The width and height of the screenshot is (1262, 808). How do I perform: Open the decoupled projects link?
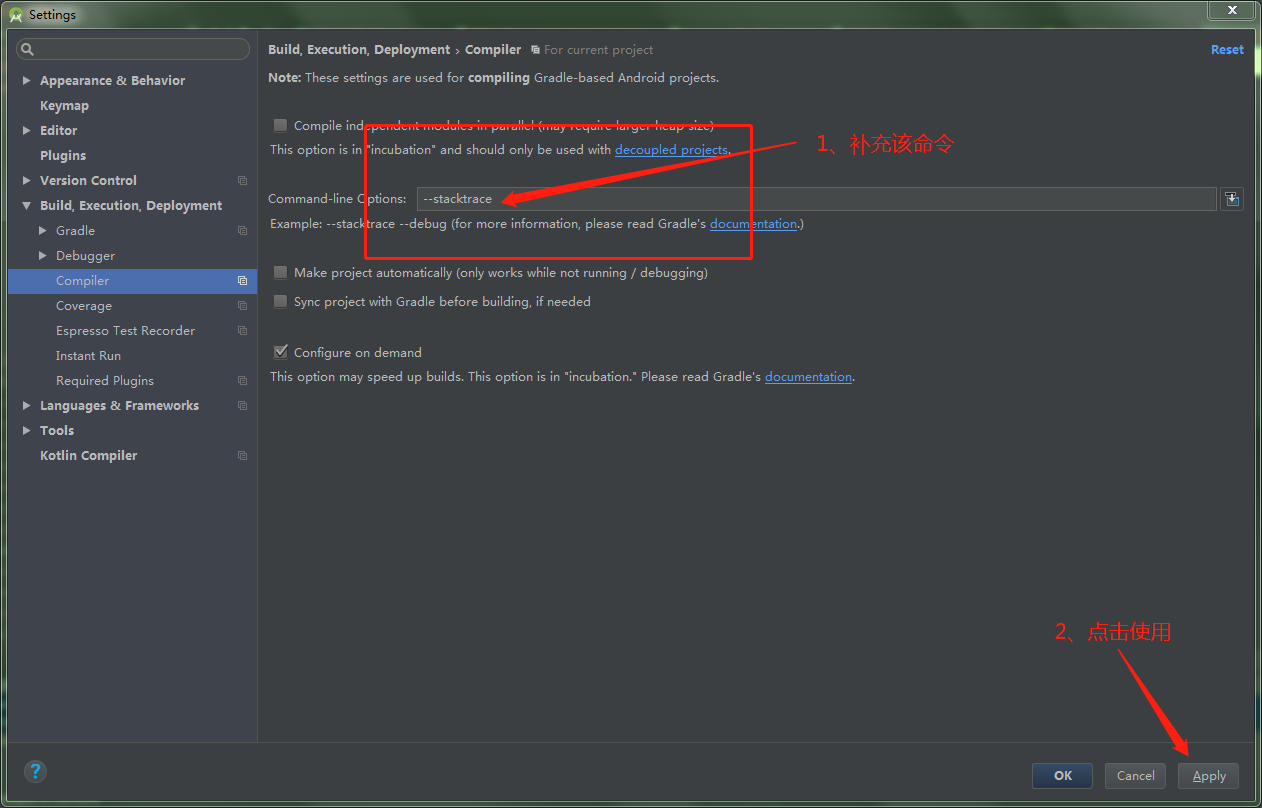click(x=671, y=150)
